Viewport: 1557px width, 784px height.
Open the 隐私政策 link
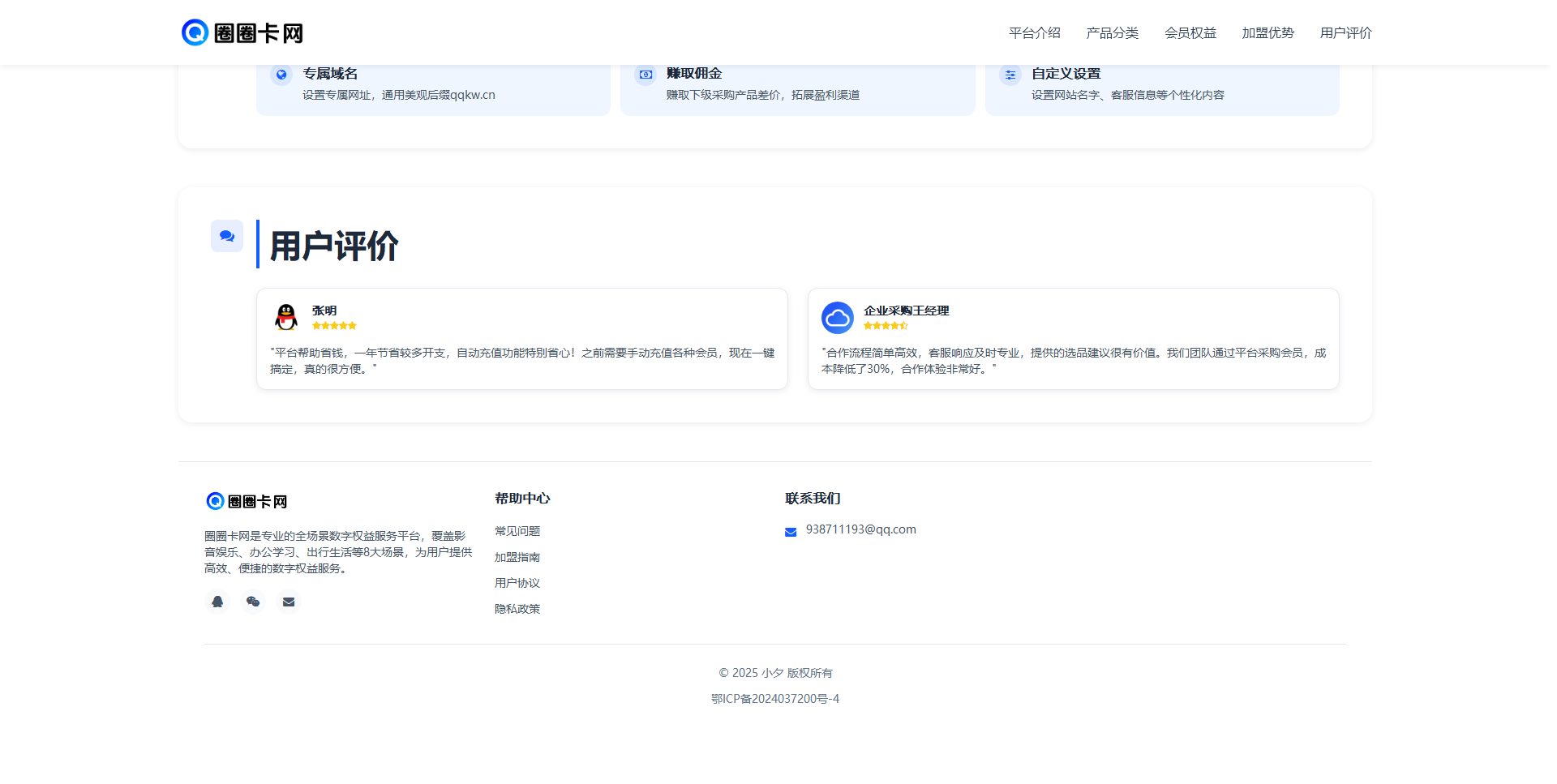[518, 609]
